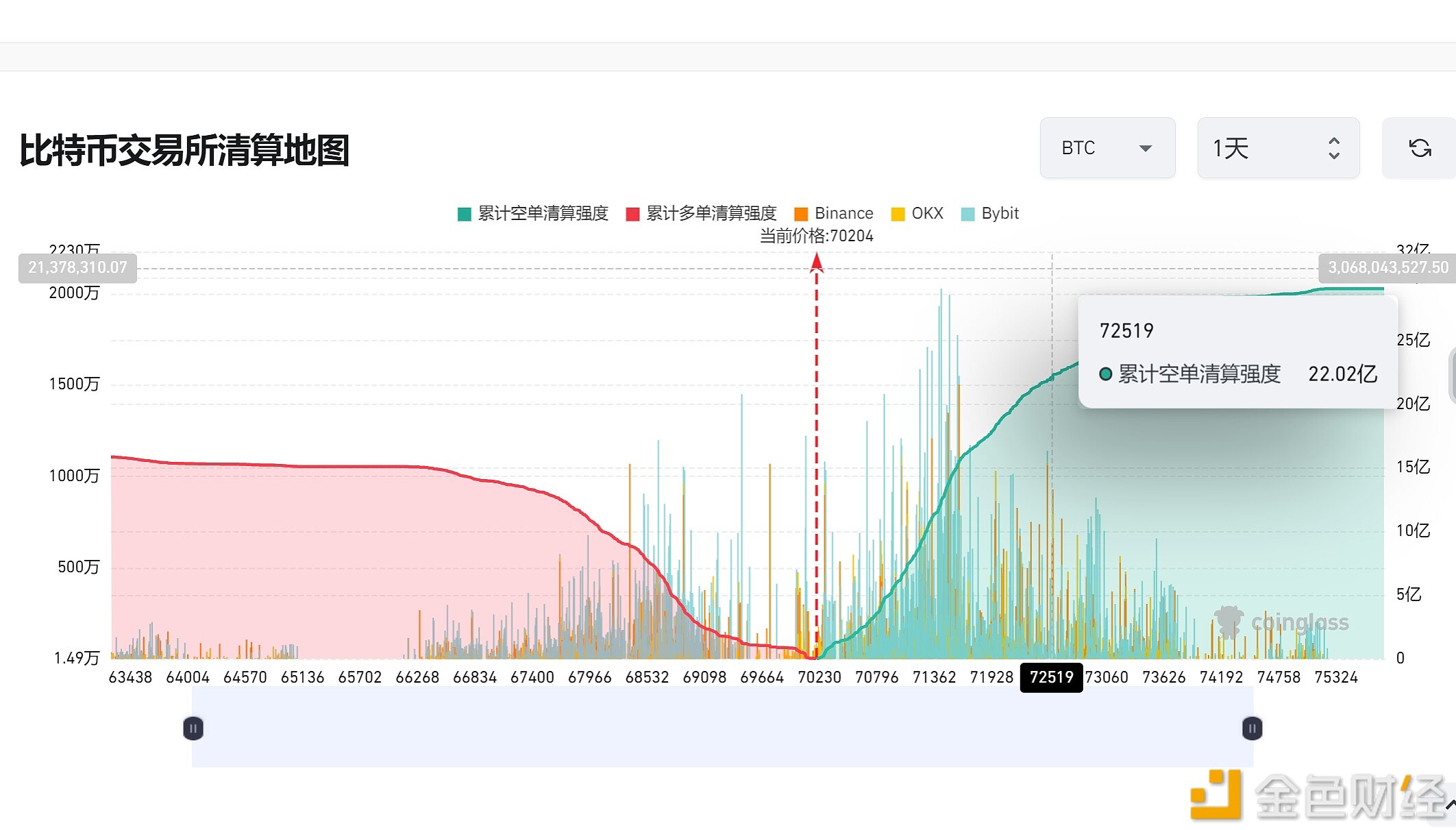Image resolution: width=1456 pixels, height=830 pixels.
Task: Click the refresh chart icon button
Action: pos(1420,148)
